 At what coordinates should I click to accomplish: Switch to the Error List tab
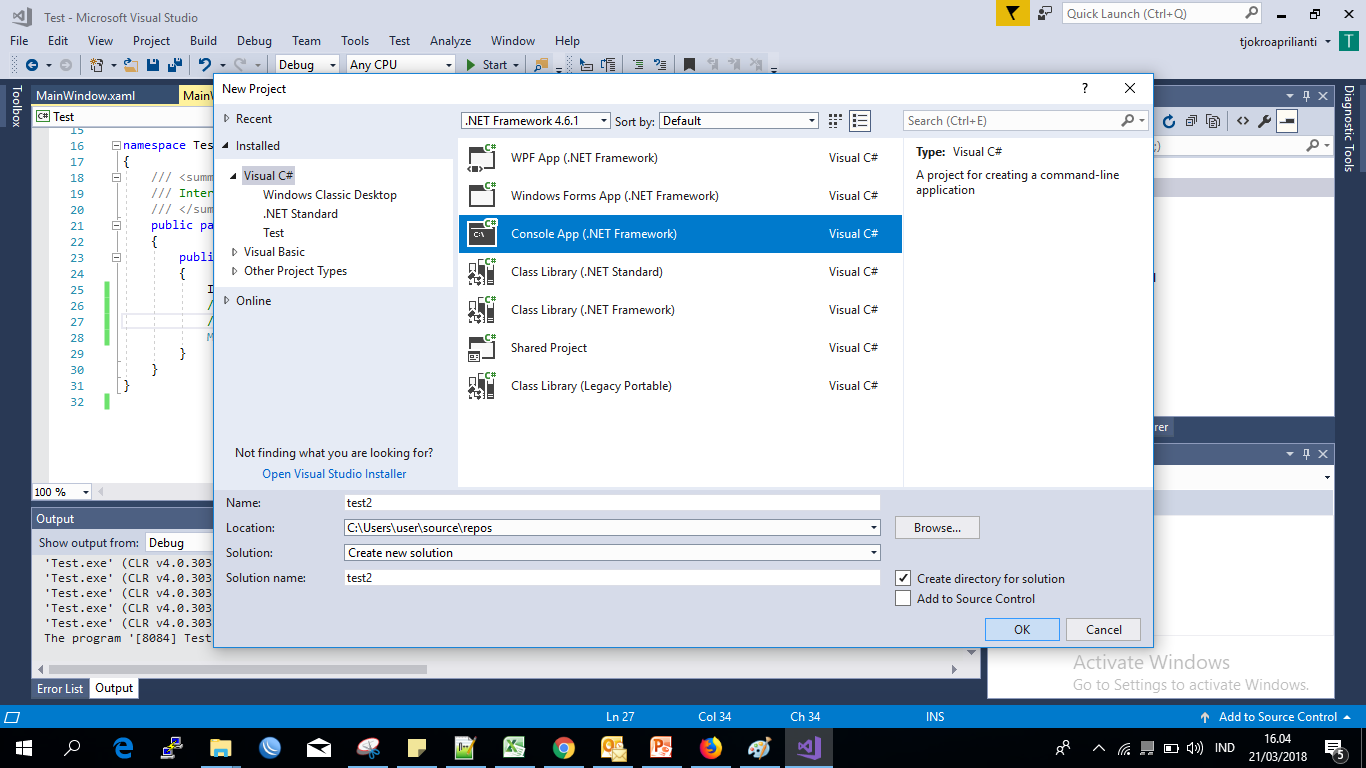click(59, 688)
